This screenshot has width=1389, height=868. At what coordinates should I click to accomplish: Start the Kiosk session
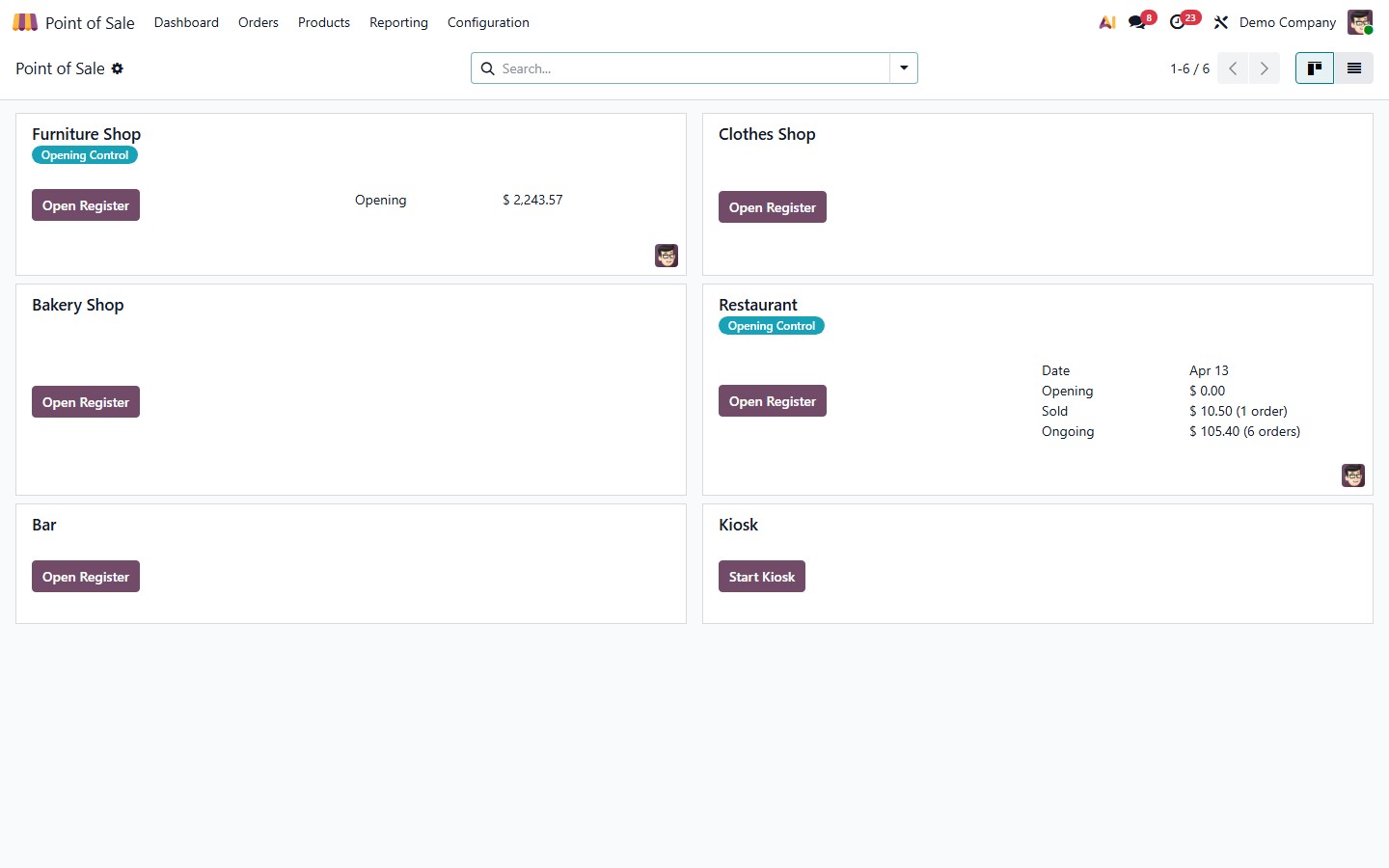762,576
